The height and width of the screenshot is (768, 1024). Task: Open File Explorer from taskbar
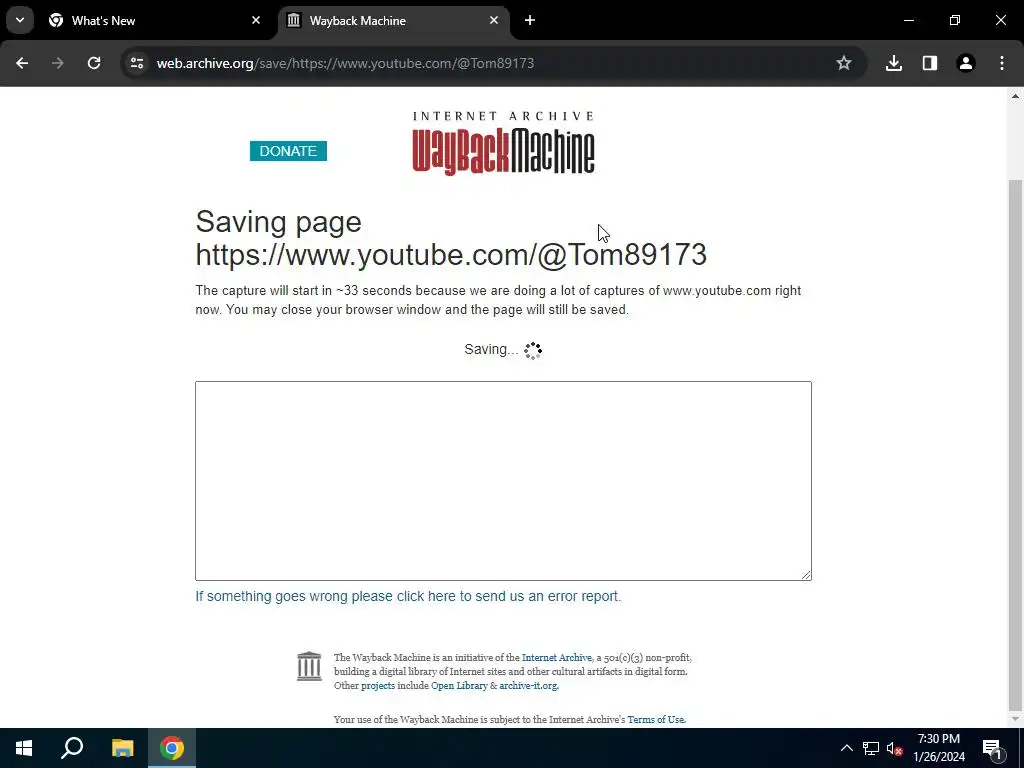click(x=122, y=748)
